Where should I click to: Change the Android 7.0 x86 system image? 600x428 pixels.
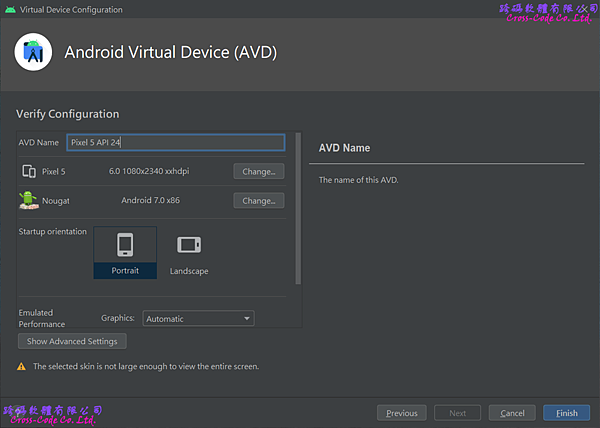[258, 201]
